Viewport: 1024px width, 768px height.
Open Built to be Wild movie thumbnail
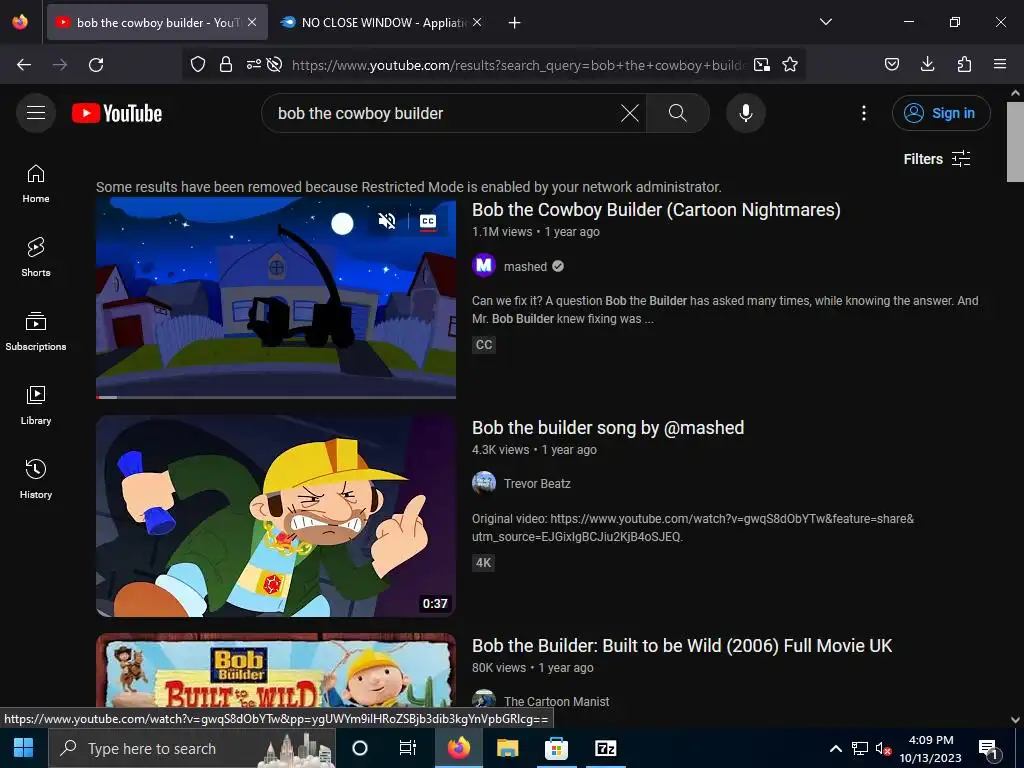(x=276, y=671)
